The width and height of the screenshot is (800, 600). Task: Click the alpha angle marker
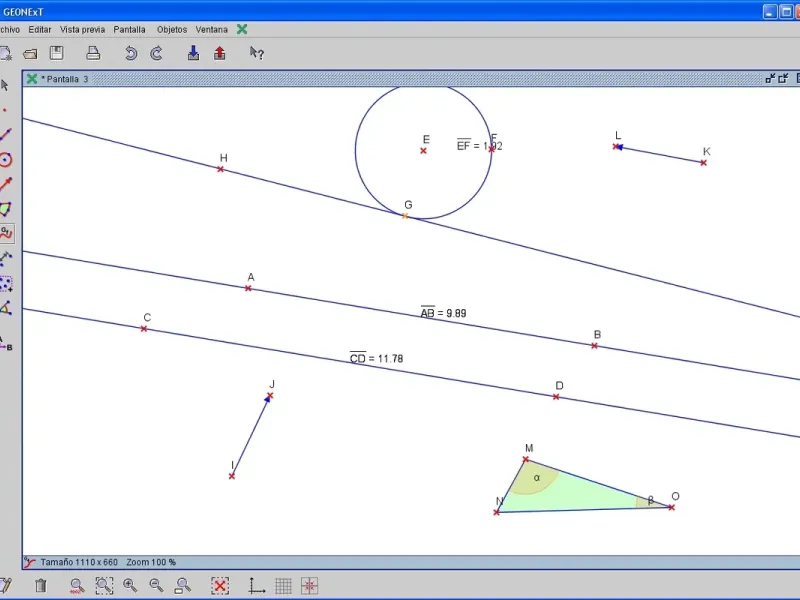tap(537, 478)
